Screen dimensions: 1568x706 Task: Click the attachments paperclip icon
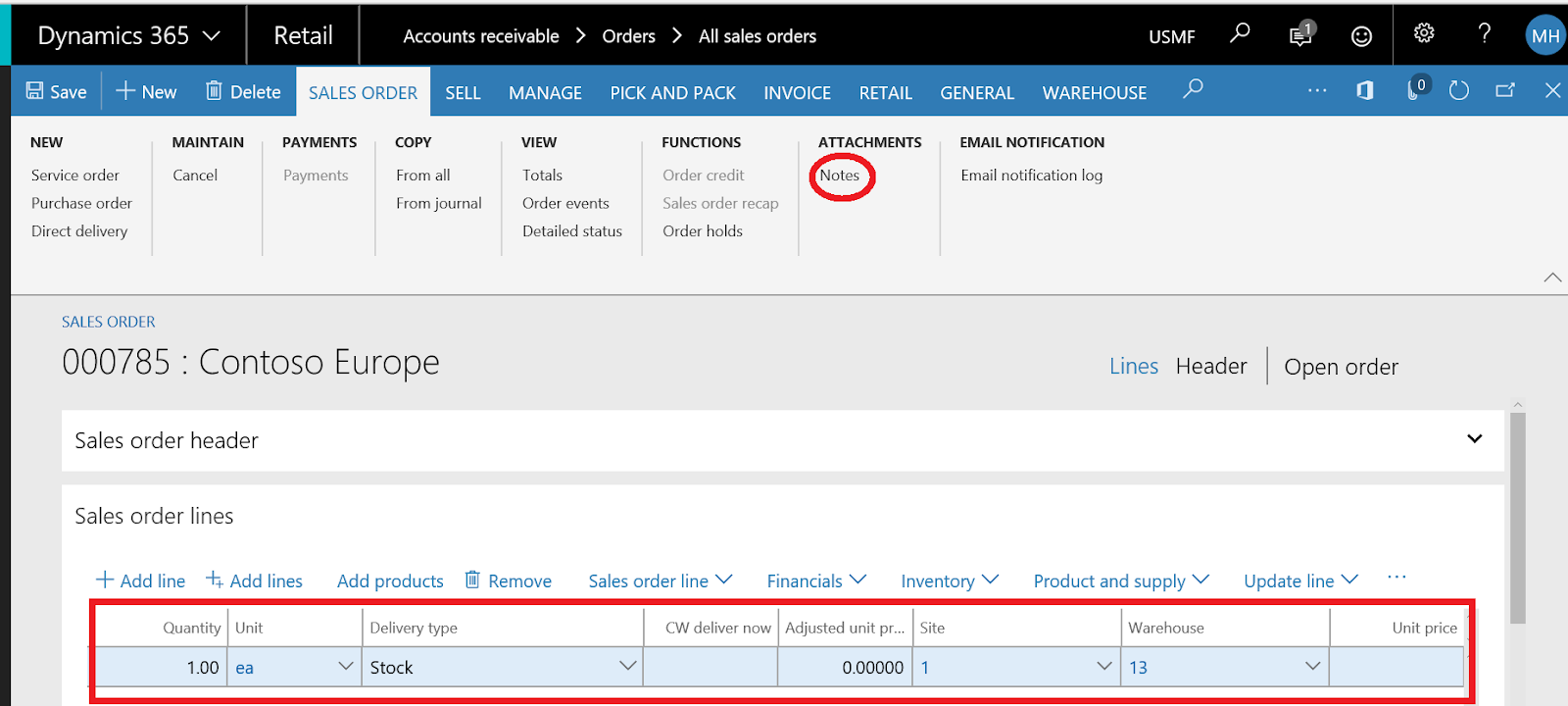click(1414, 91)
